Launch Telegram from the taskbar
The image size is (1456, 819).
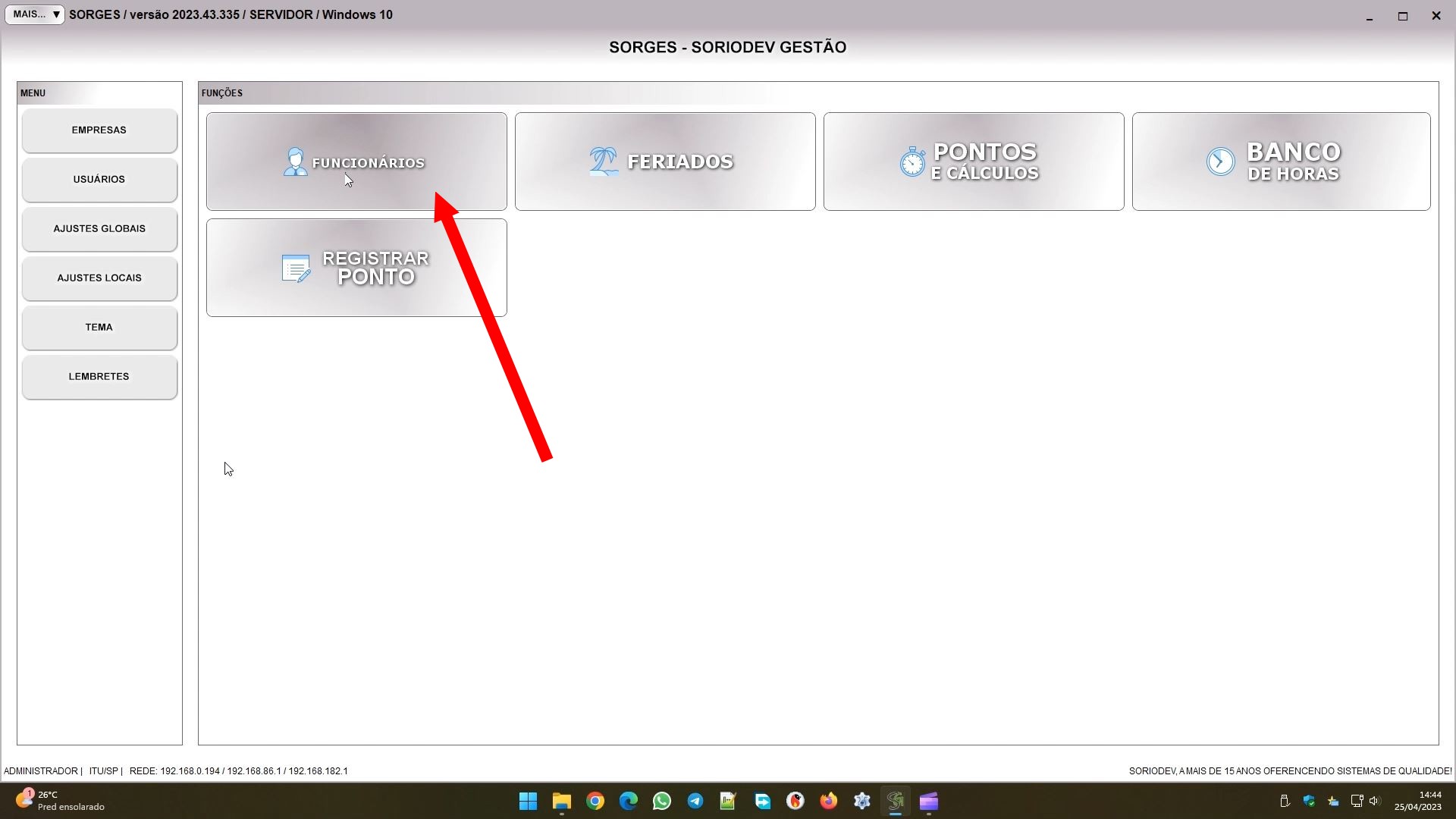point(695,801)
